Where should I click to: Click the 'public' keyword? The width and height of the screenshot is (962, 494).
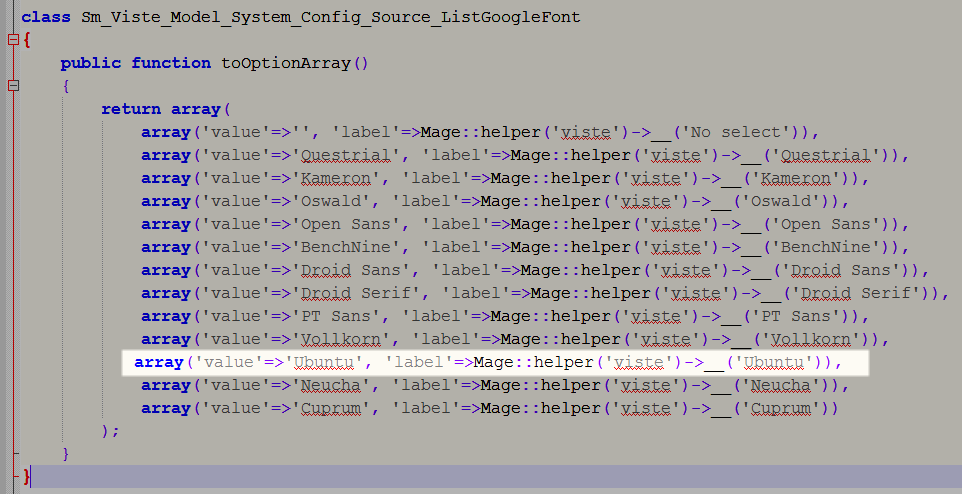tap(91, 63)
